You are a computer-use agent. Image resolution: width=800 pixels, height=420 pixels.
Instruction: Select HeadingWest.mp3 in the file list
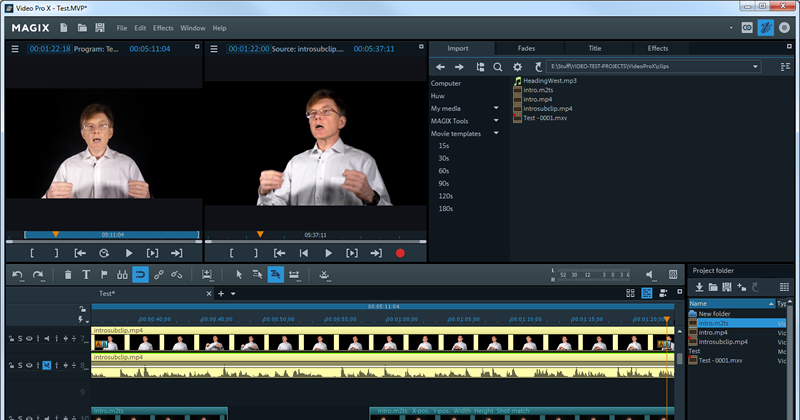[550, 81]
